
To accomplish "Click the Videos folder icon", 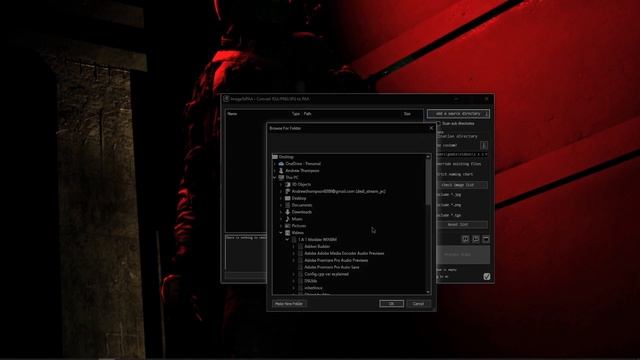I will tap(288, 233).
